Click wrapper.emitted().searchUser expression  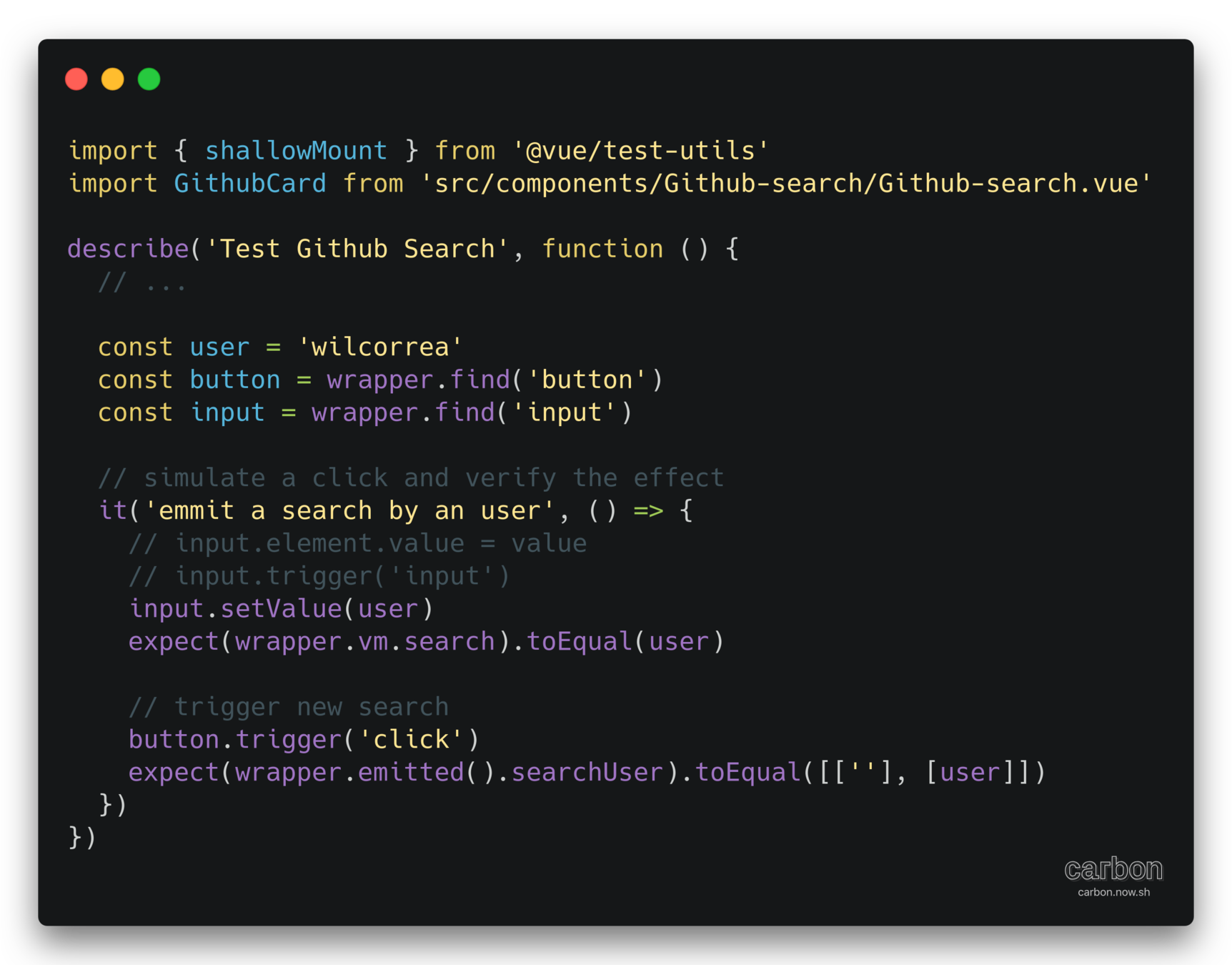pos(449,773)
